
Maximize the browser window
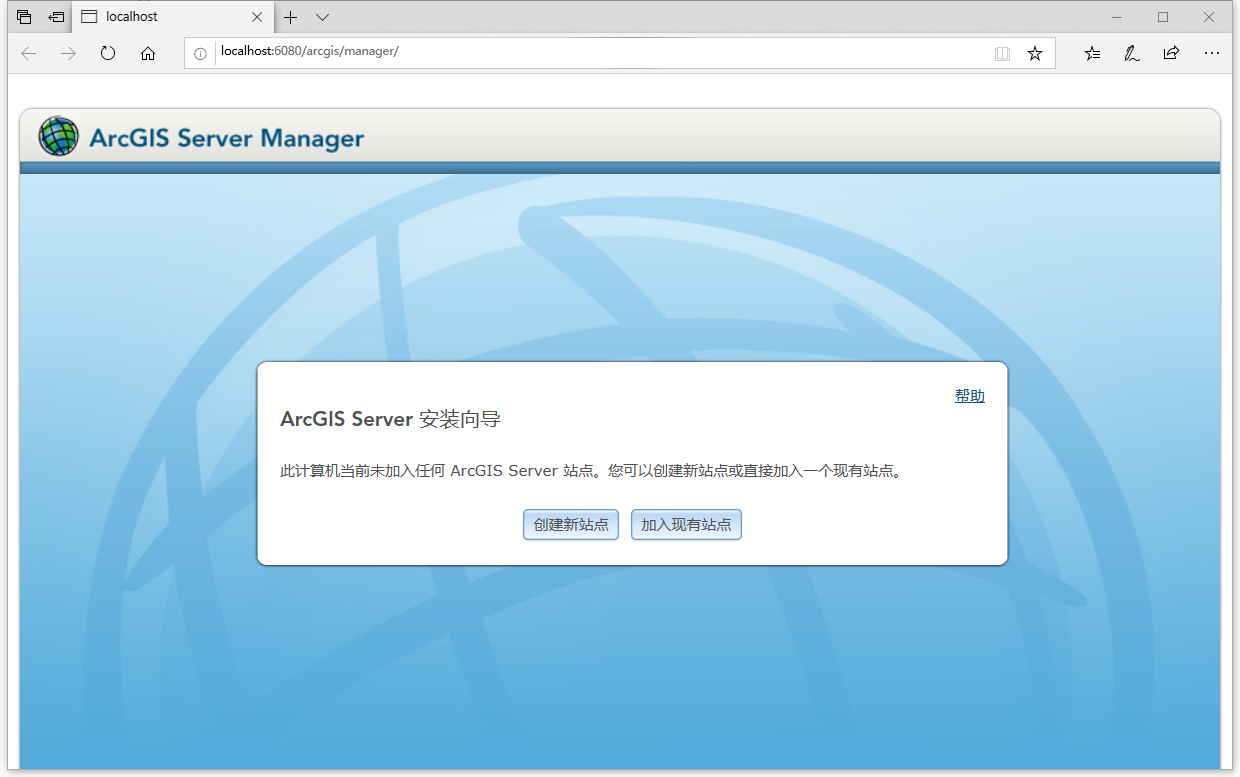[1163, 17]
